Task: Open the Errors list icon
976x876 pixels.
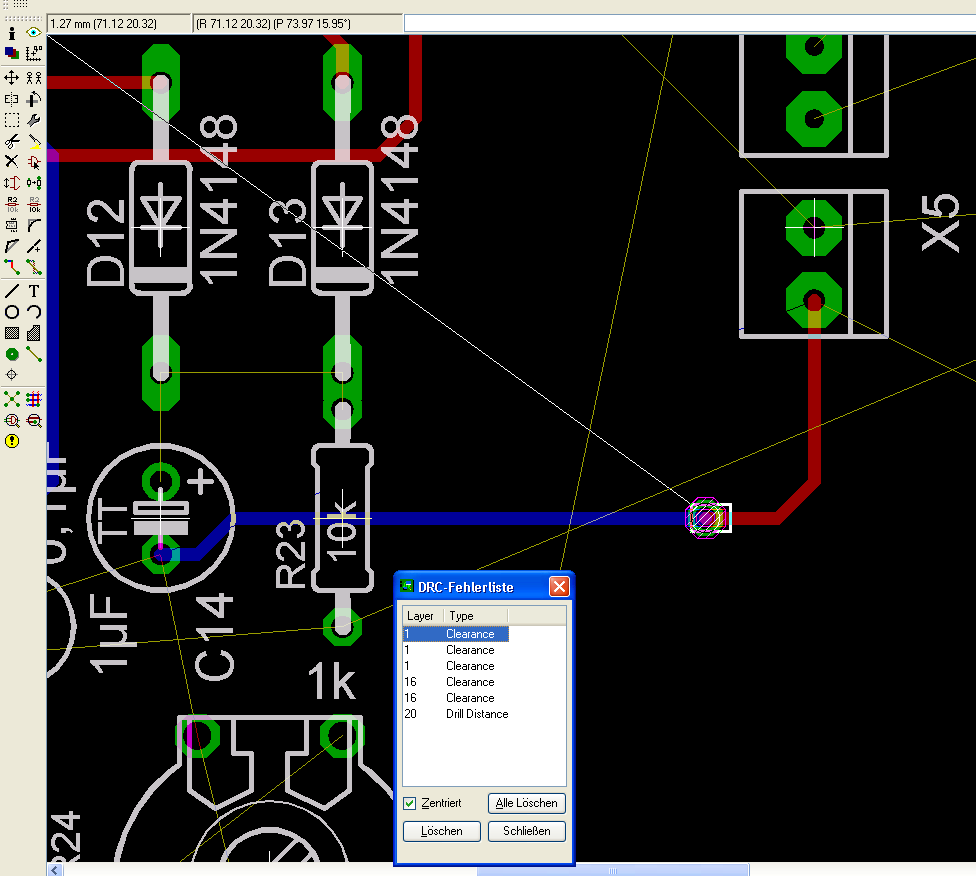Action: tap(11, 441)
